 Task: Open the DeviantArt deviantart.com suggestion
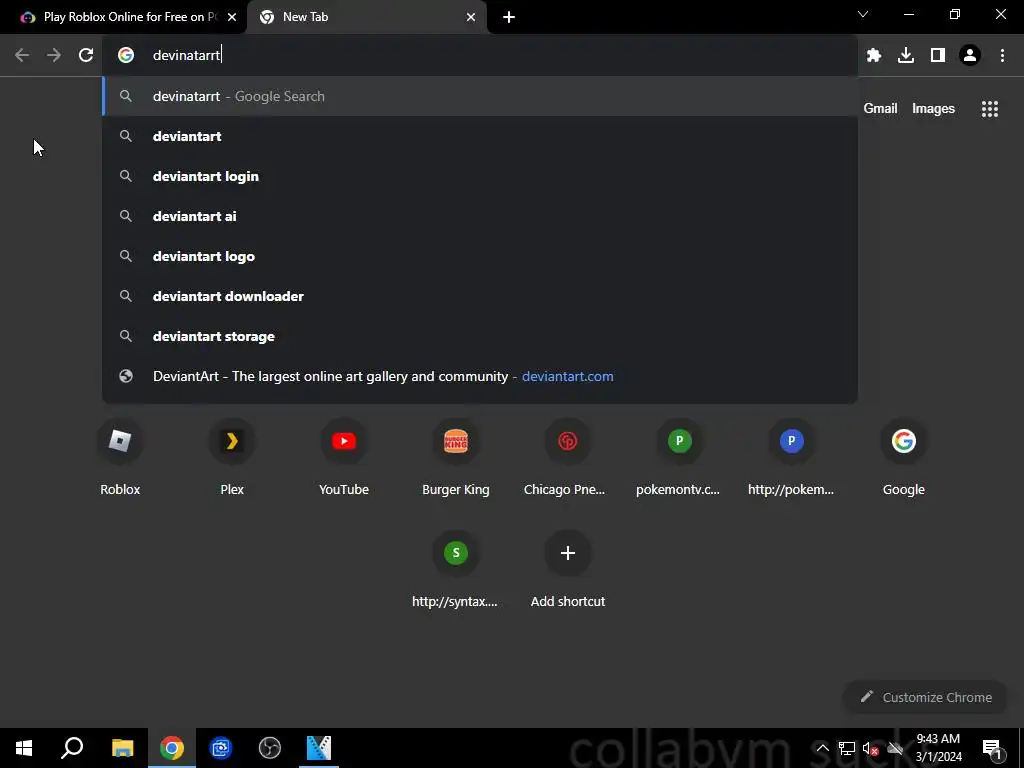(480, 376)
